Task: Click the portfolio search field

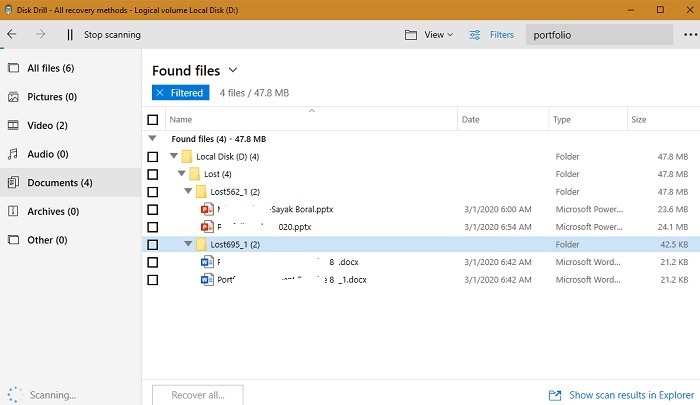Action: pyautogui.click(x=599, y=35)
